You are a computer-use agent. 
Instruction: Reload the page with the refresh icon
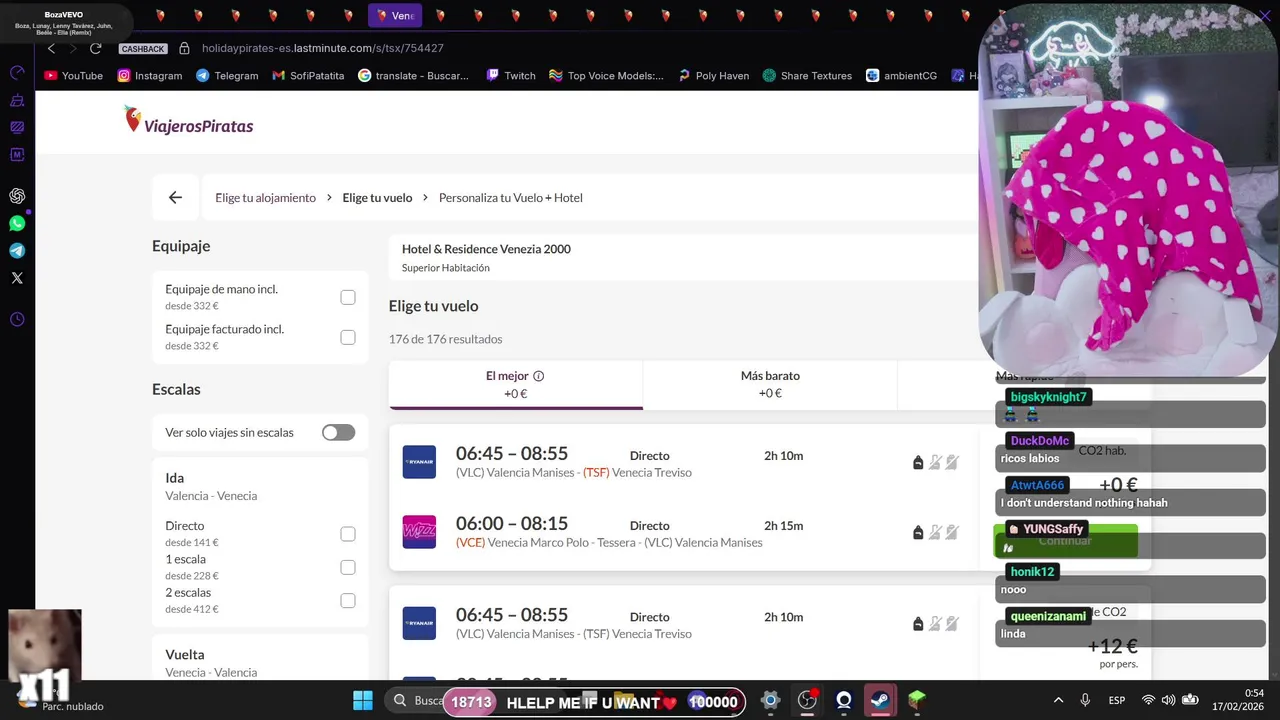coord(96,48)
